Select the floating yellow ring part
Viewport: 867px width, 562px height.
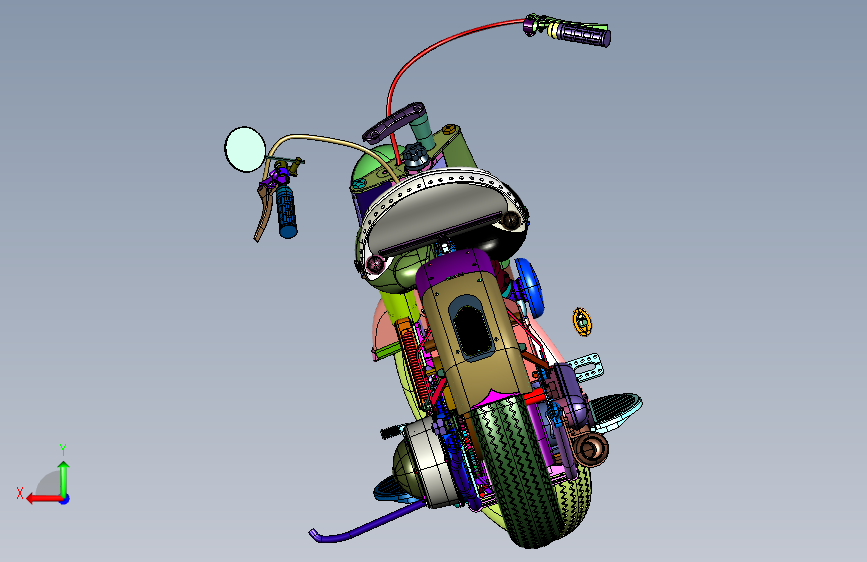tap(582, 322)
